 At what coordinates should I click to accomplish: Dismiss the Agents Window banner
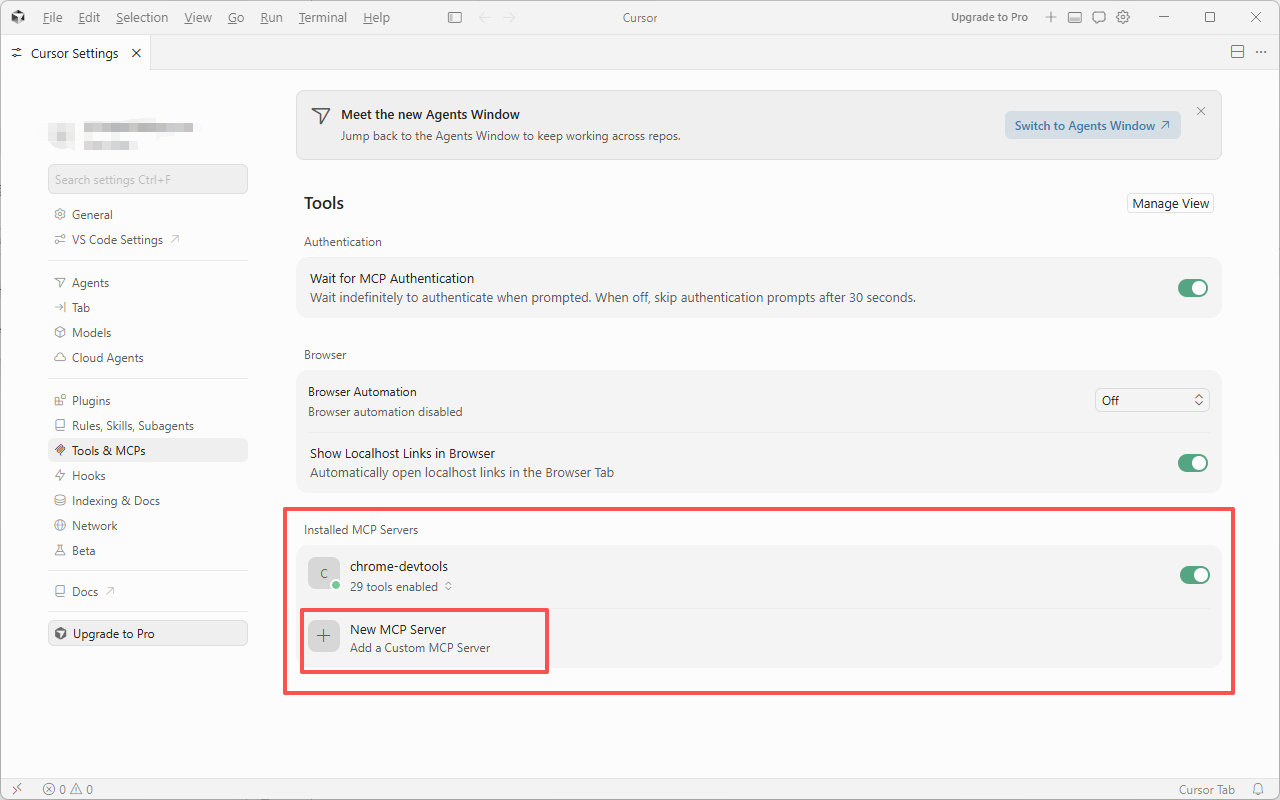pyautogui.click(x=1201, y=111)
